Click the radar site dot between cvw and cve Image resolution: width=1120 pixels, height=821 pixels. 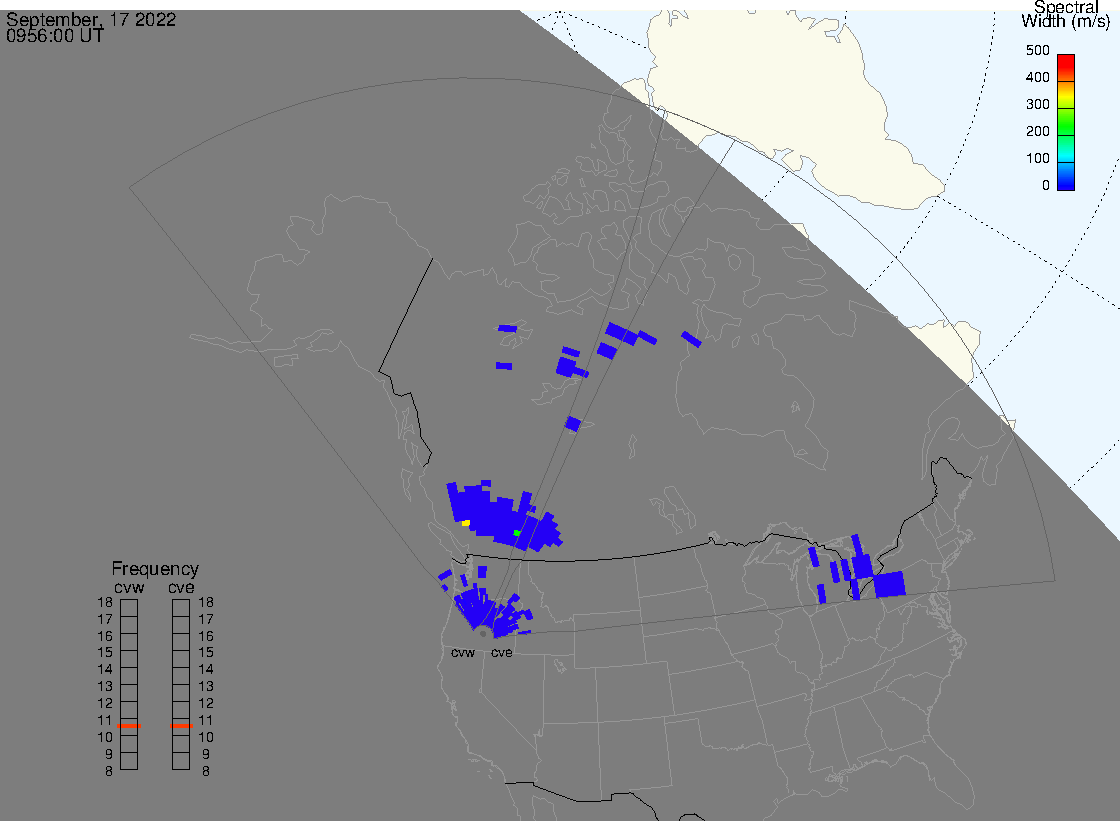[483, 634]
